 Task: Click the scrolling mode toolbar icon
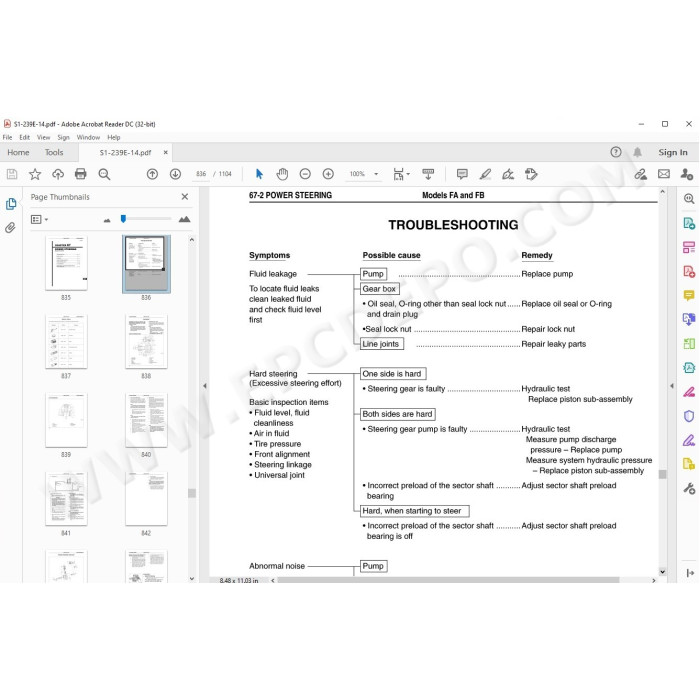[428, 174]
